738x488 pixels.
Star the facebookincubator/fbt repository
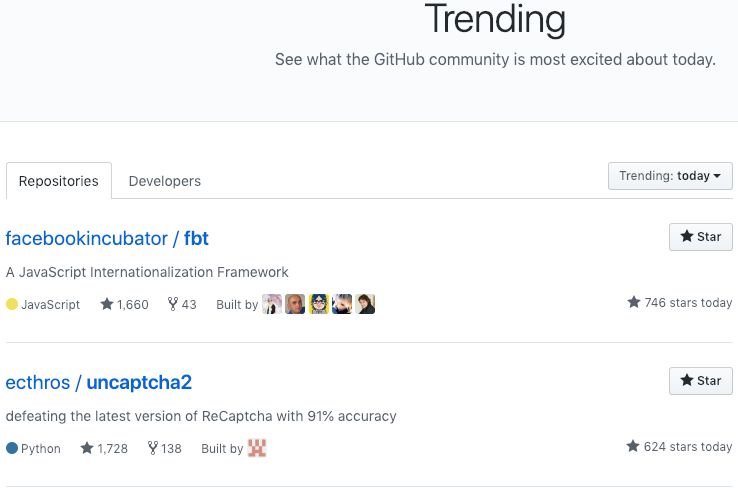click(700, 237)
